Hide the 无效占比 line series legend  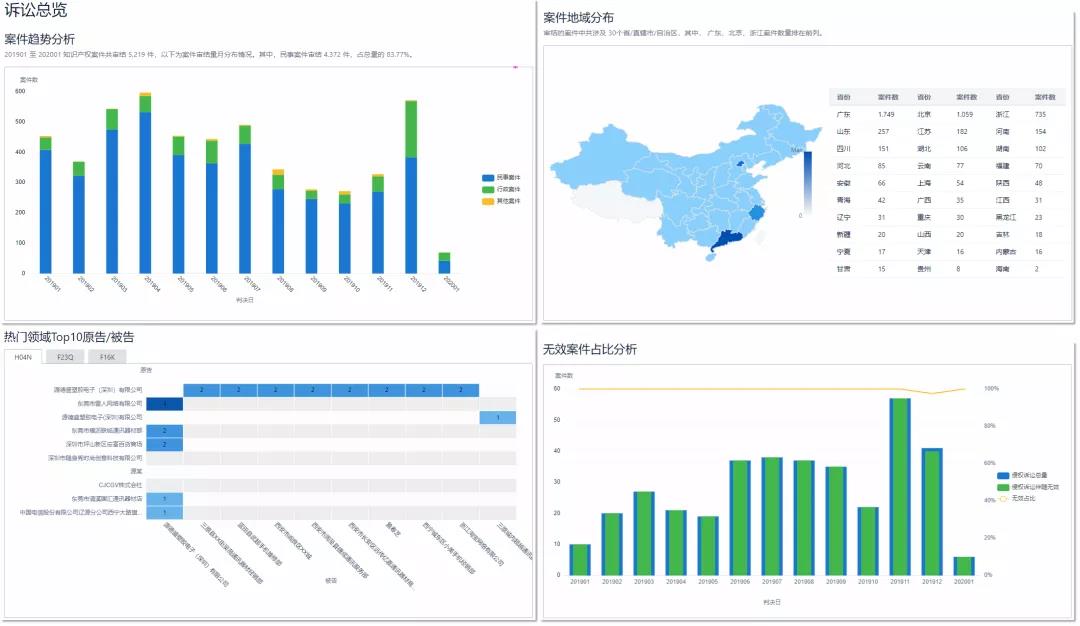1016,498
